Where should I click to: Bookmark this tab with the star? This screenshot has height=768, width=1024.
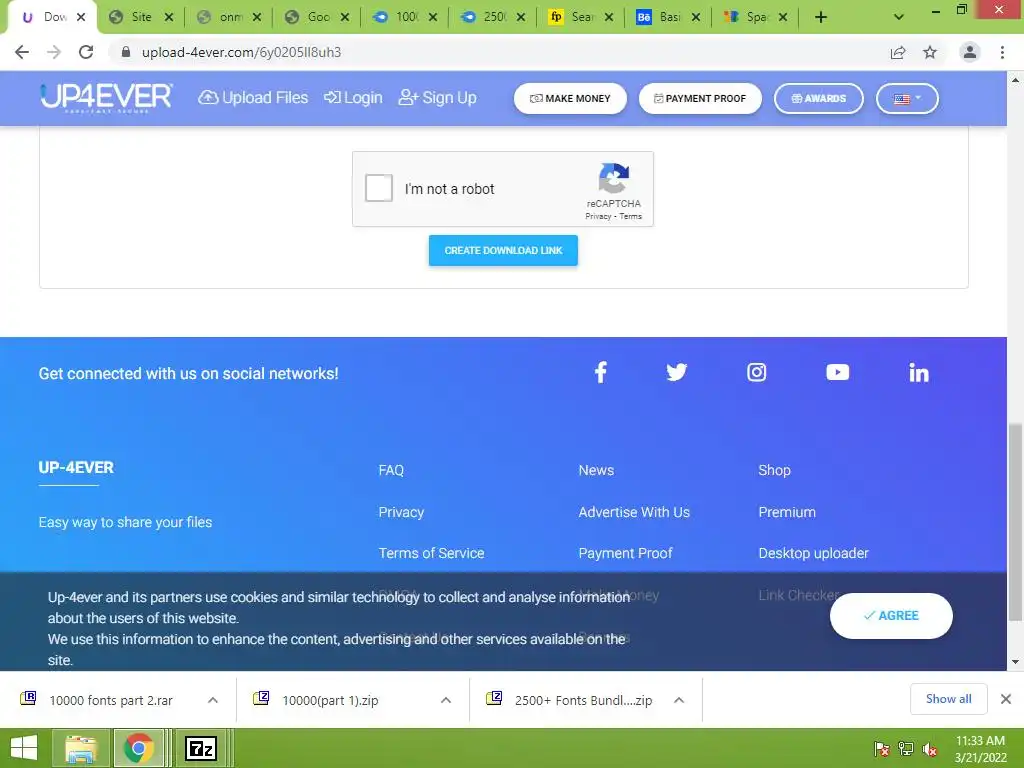pos(930,52)
